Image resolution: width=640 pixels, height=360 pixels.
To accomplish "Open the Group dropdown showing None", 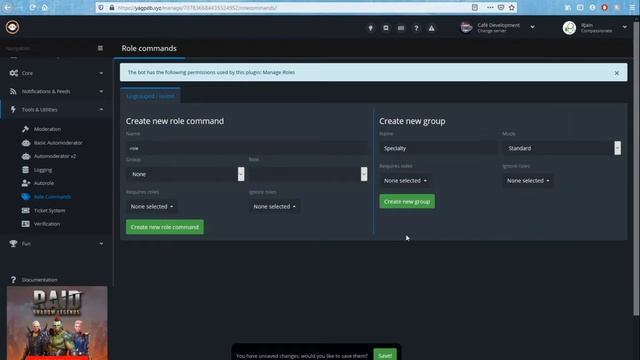I will coord(185,174).
